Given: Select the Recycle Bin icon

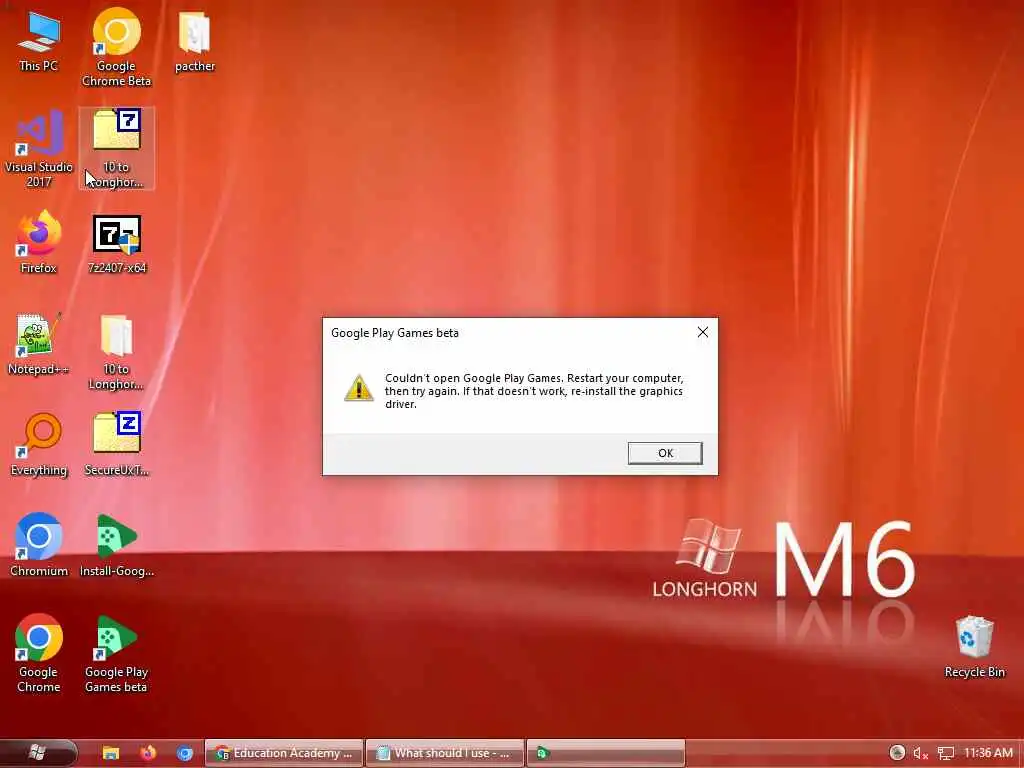Looking at the screenshot, I should pyautogui.click(x=974, y=647).
